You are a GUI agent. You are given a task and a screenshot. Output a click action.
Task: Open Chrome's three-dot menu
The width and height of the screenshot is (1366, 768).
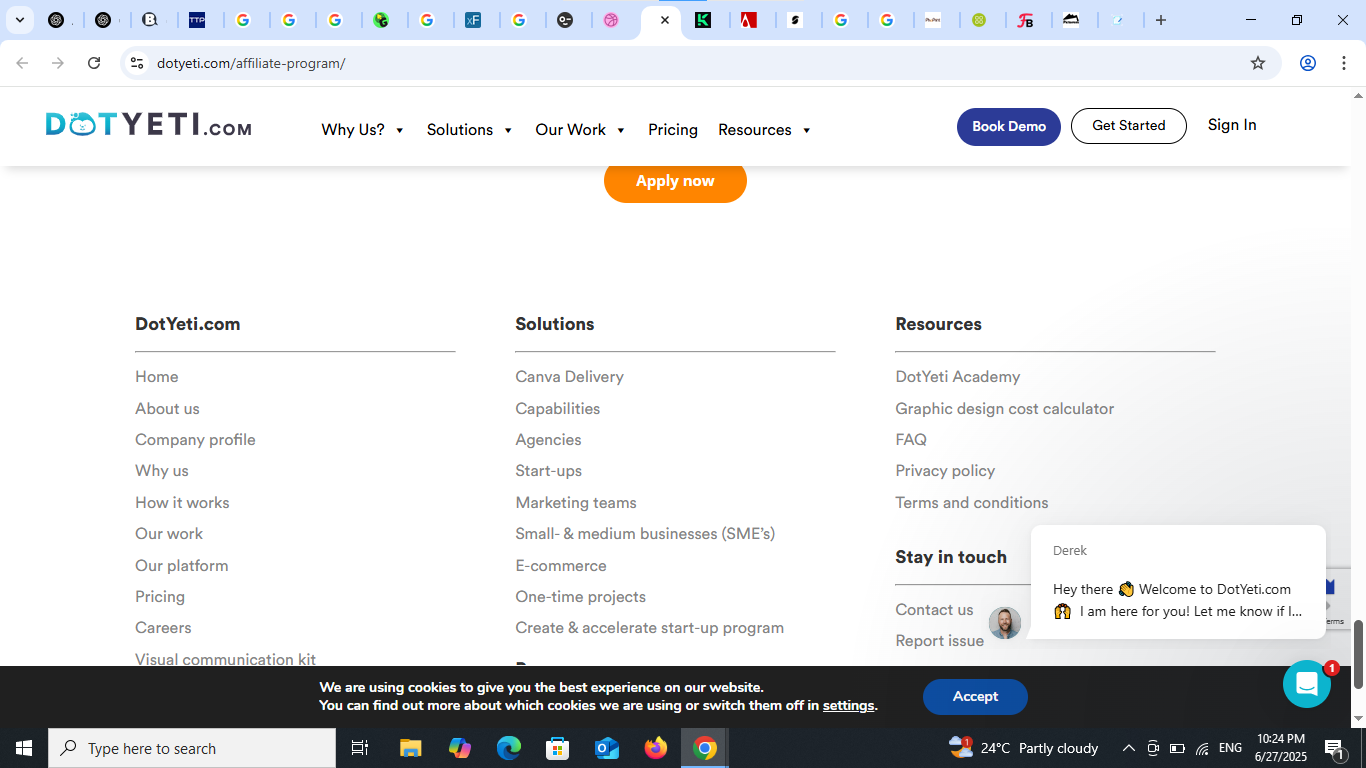[1344, 63]
